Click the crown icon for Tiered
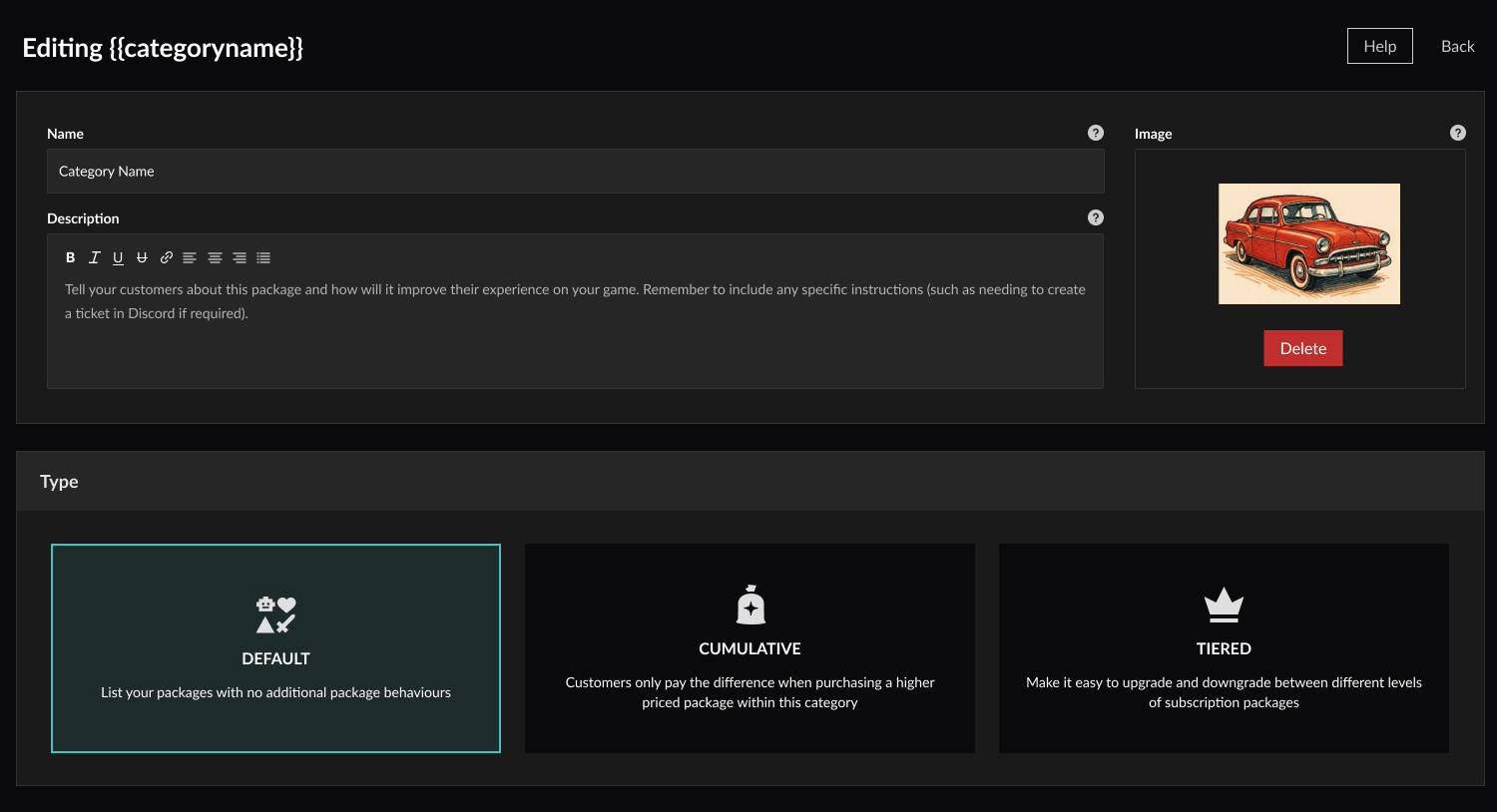 point(1224,605)
